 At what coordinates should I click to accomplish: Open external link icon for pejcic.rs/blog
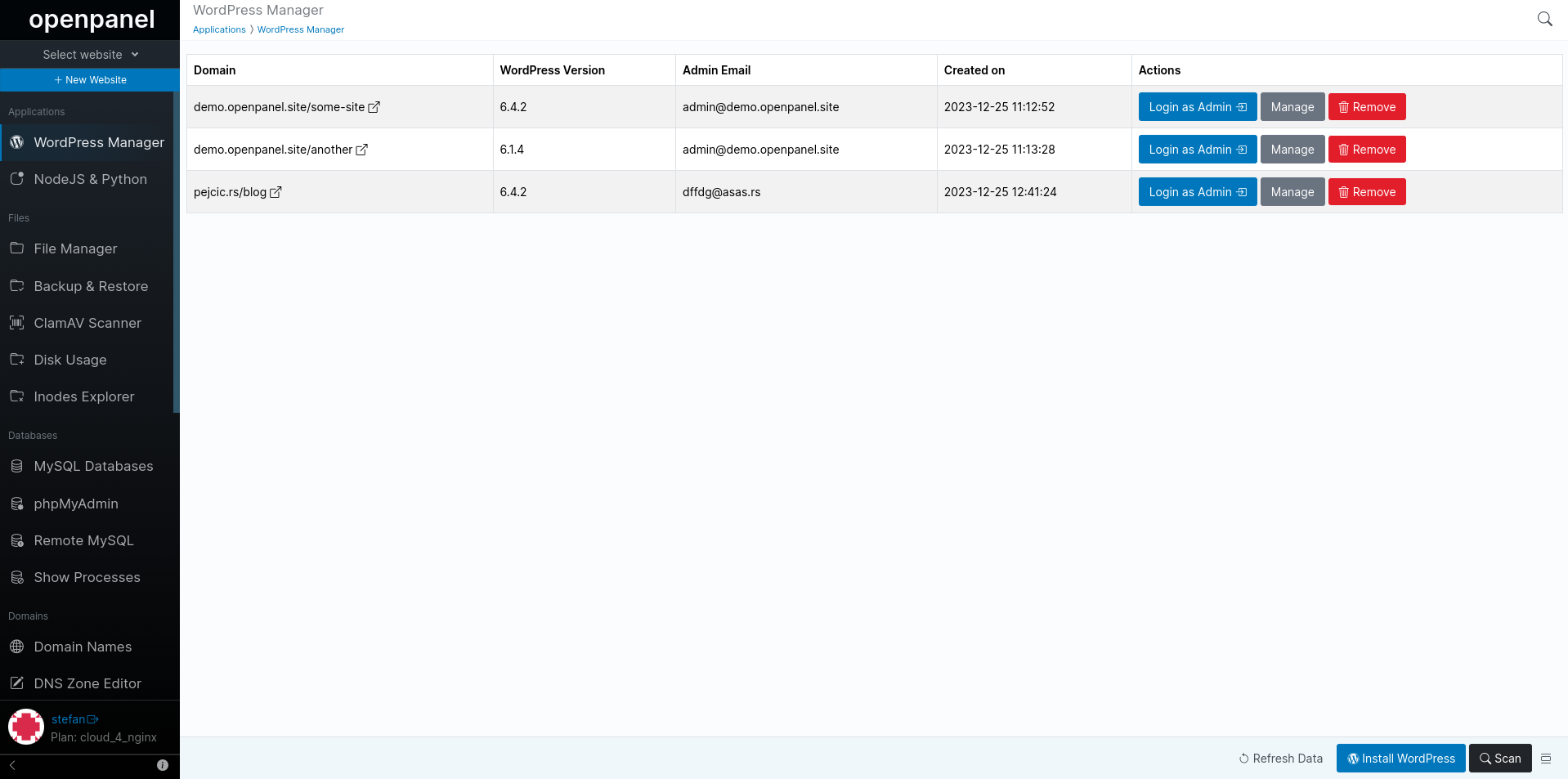tap(276, 192)
